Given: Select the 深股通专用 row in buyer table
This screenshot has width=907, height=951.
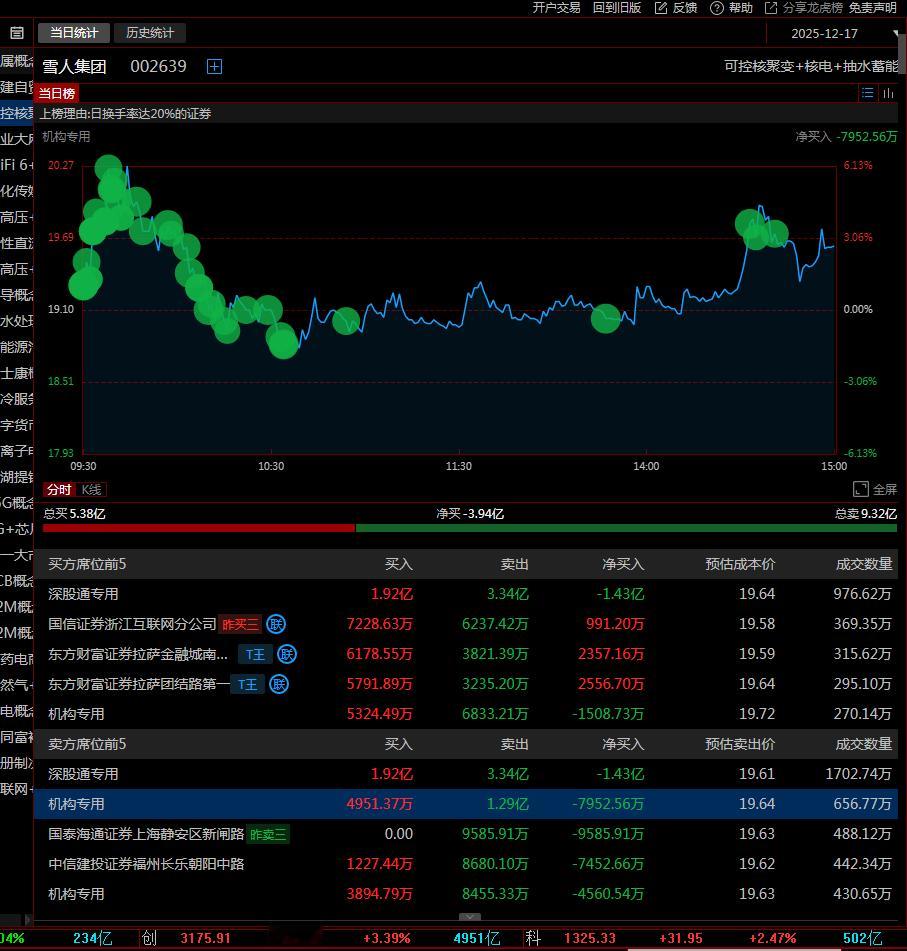Looking at the screenshot, I should point(466,594).
